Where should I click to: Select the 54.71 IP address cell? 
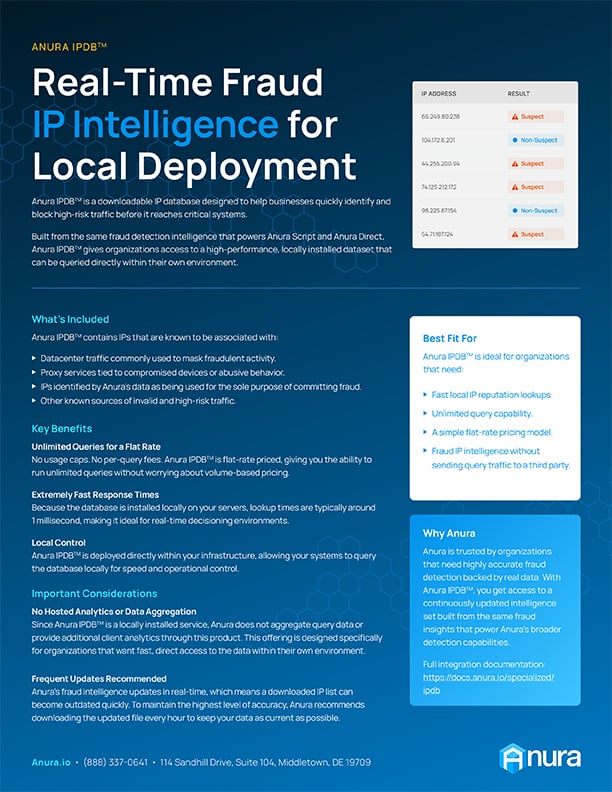coord(437,234)
